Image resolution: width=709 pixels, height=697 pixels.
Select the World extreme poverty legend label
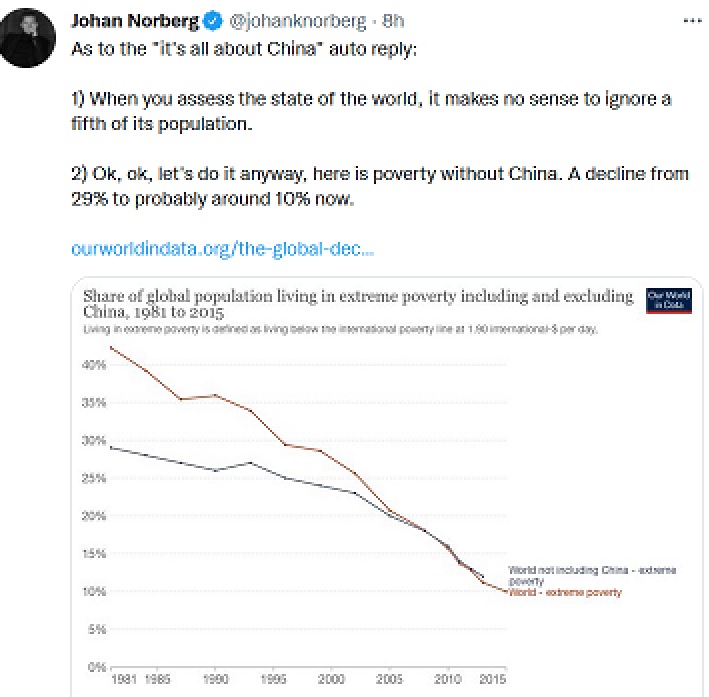point(565,593)
